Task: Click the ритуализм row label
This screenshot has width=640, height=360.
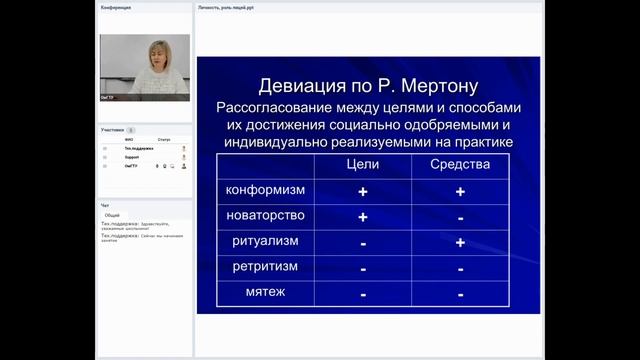Action: 265,241
